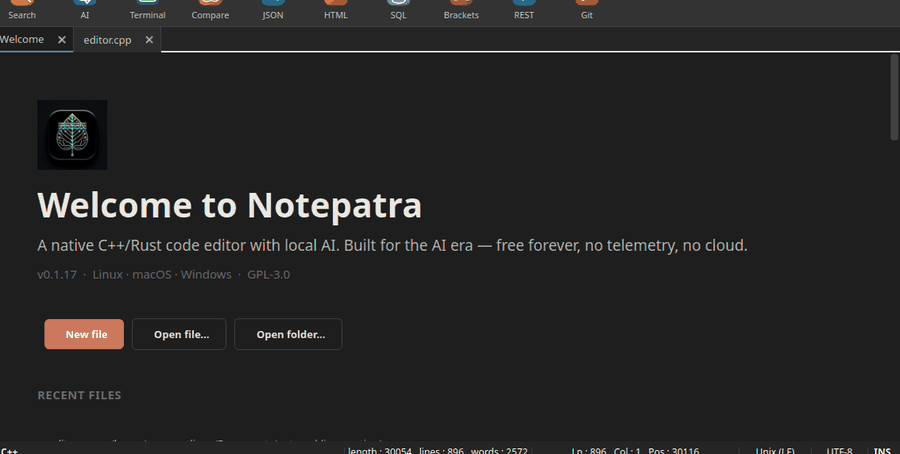This screenshot has width=900, height=454.
Task: Click the Unix (LF) line ending indicator
Action: click(775, 451)
